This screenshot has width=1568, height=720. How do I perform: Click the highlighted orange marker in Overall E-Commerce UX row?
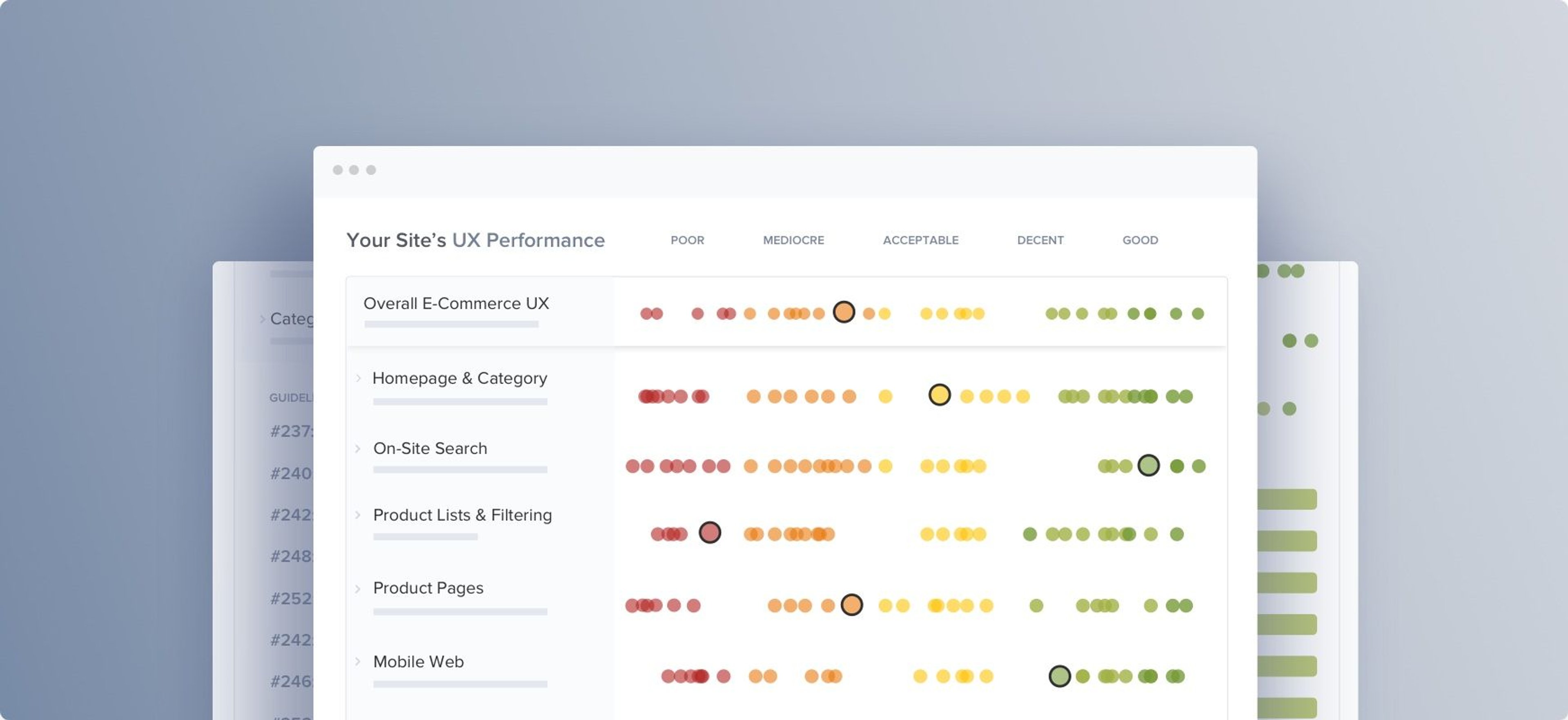(844, 312)
